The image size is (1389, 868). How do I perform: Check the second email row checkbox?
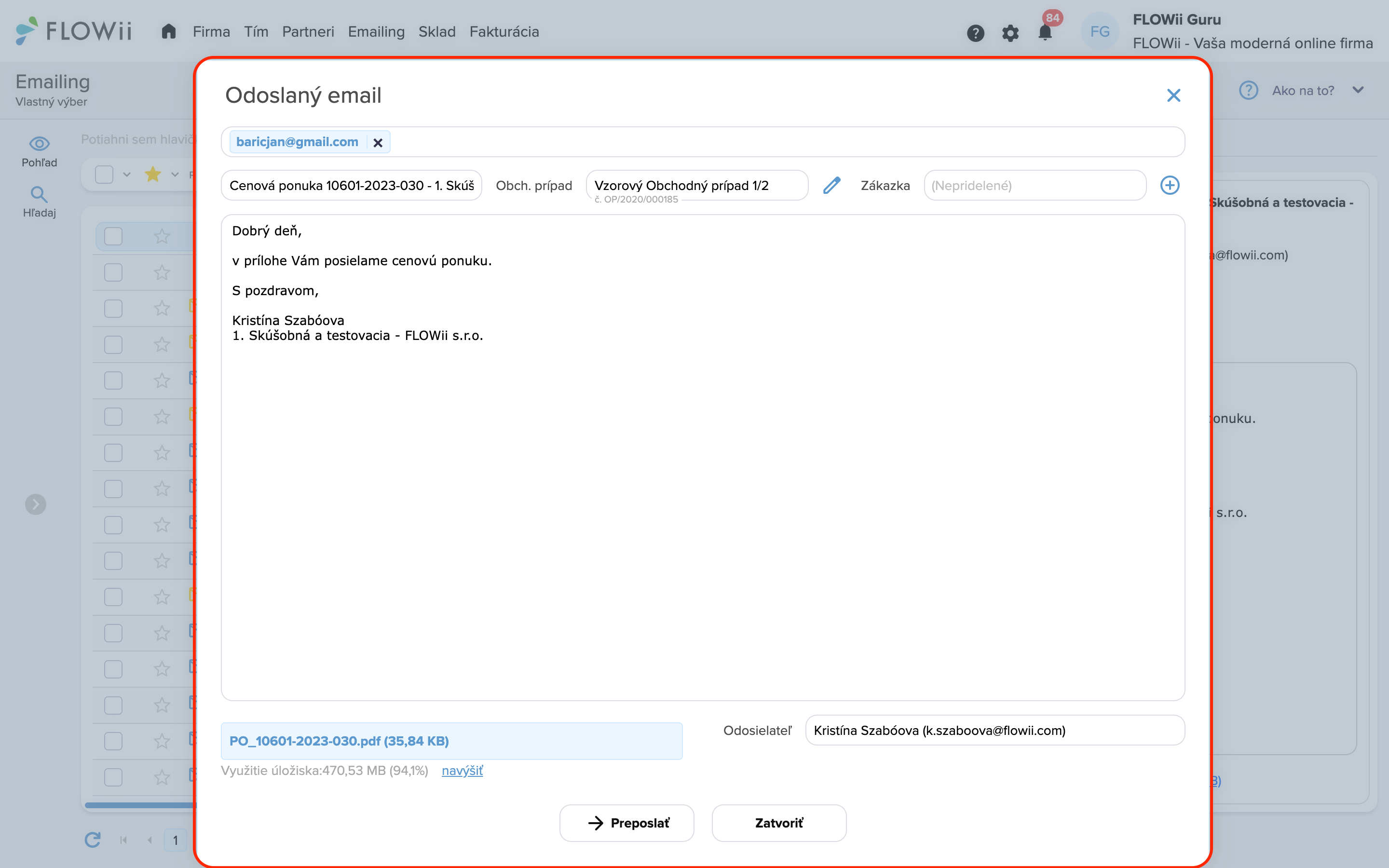113,272
